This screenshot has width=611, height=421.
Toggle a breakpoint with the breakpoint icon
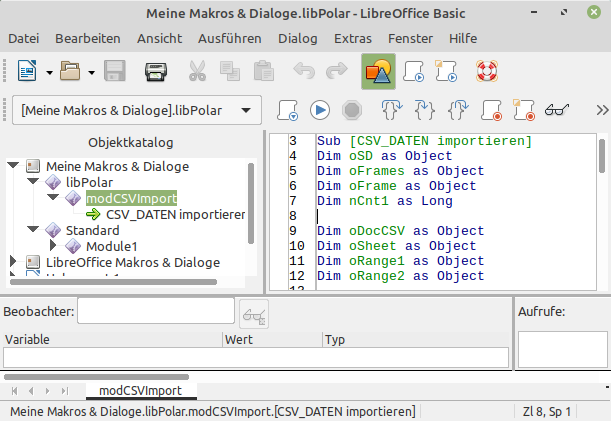coord(491,110)
